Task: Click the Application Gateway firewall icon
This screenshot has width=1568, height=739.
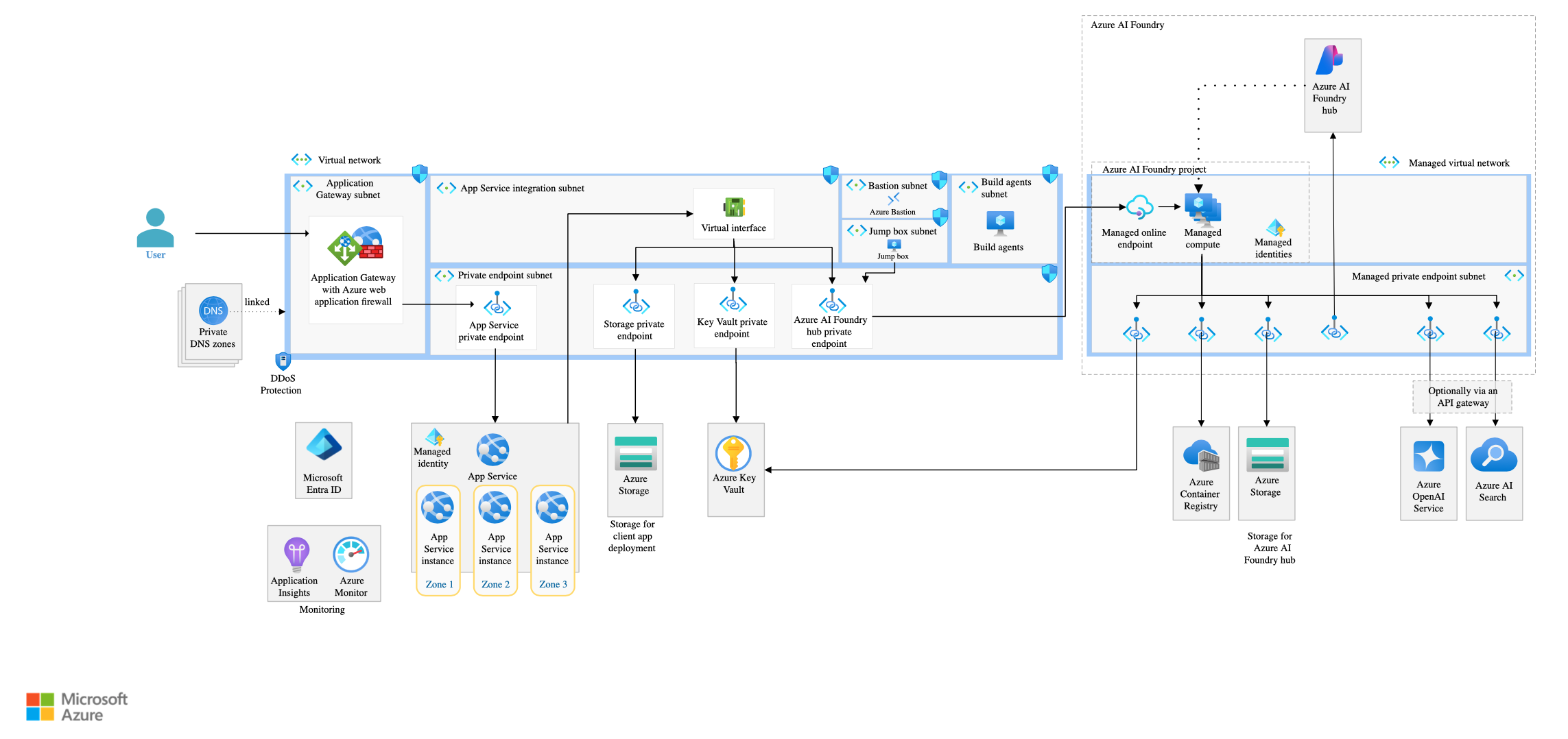Action: pos(356,246)
